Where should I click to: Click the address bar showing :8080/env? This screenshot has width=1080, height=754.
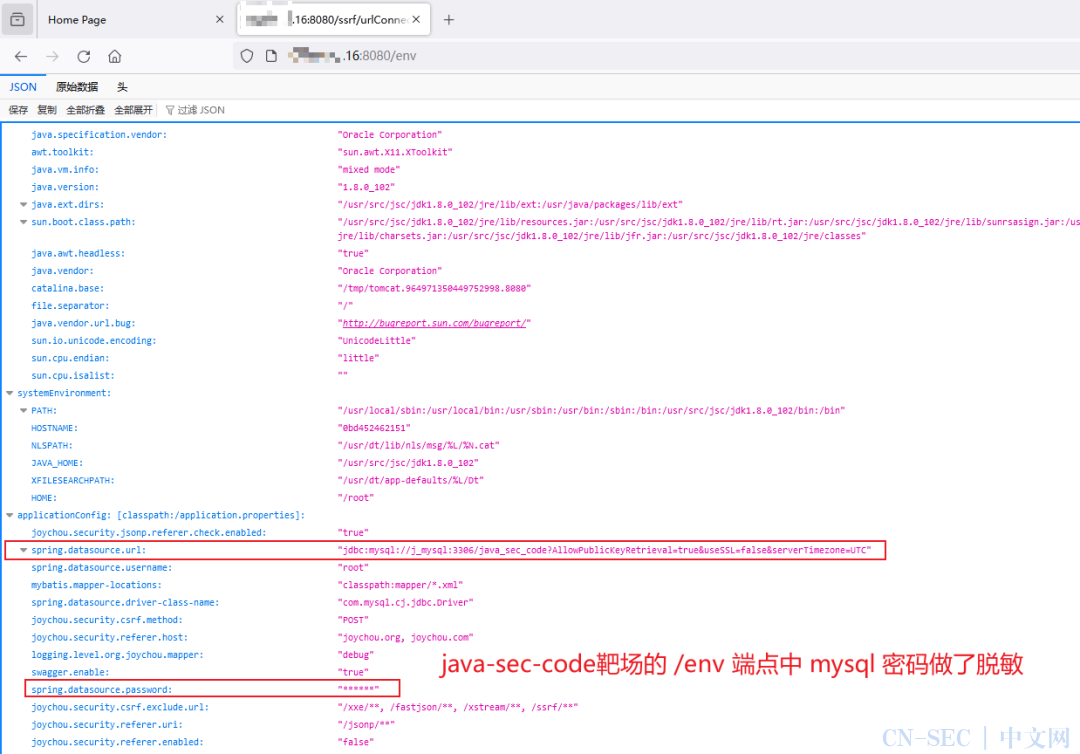tap(654, 56)
